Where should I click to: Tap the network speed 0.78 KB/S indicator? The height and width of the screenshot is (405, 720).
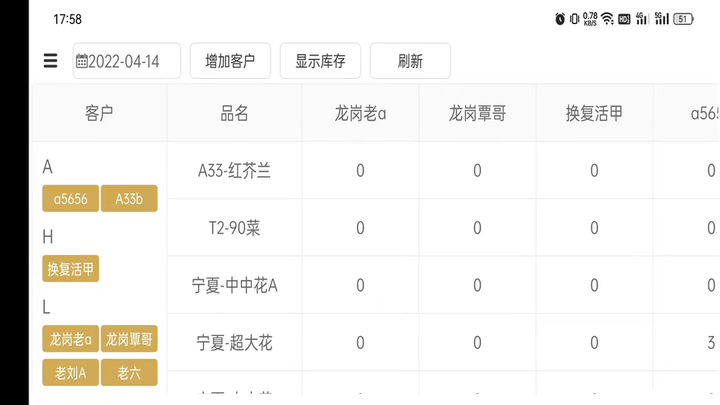tap(591, 19)
